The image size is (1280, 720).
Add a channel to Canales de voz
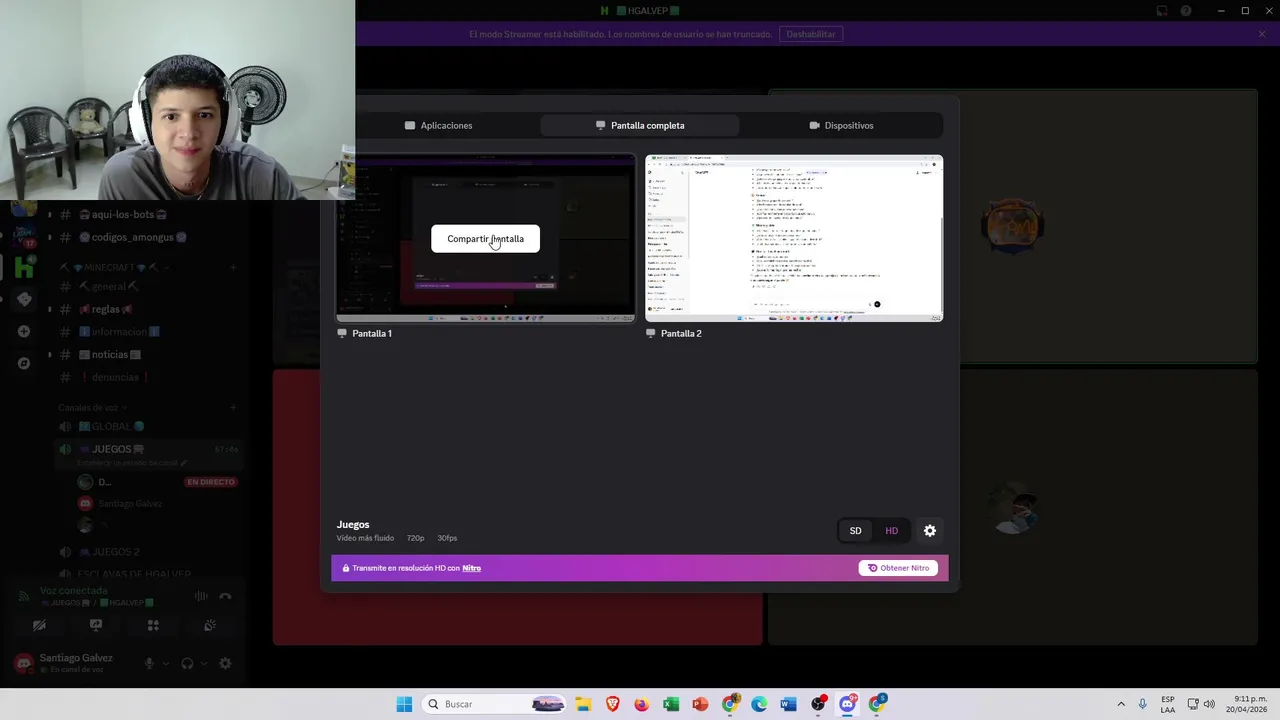coord(233,408)
